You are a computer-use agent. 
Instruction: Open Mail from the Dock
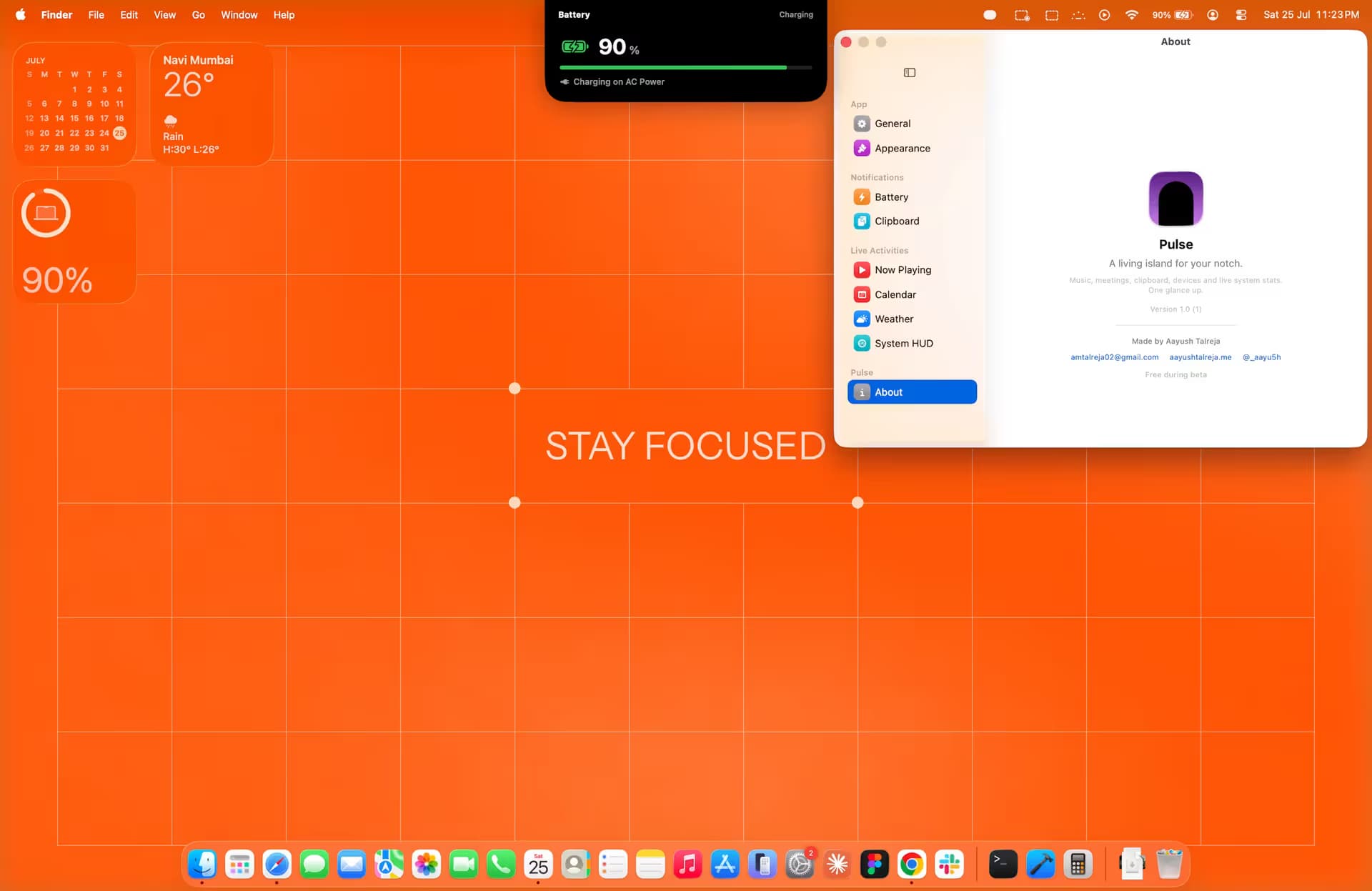[351, 865]
